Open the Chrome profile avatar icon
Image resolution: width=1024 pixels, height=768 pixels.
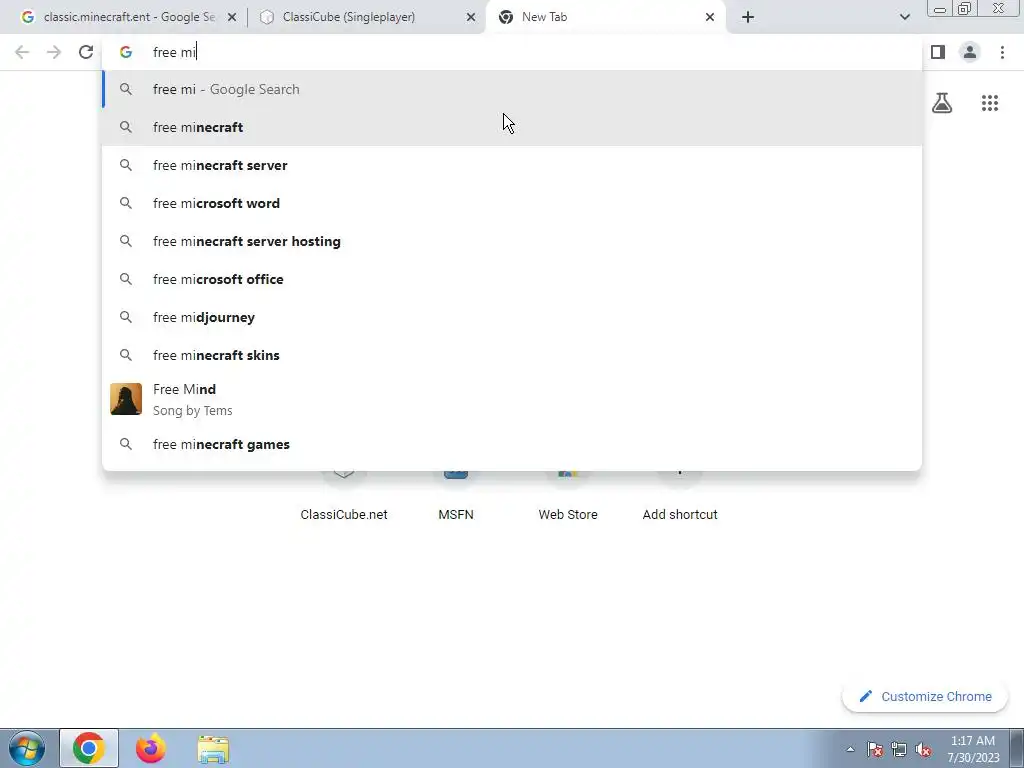tap(970, 52)
